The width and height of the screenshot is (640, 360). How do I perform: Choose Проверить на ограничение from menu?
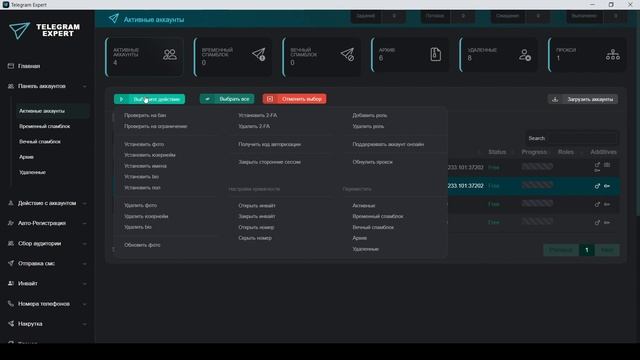[156, 127]
